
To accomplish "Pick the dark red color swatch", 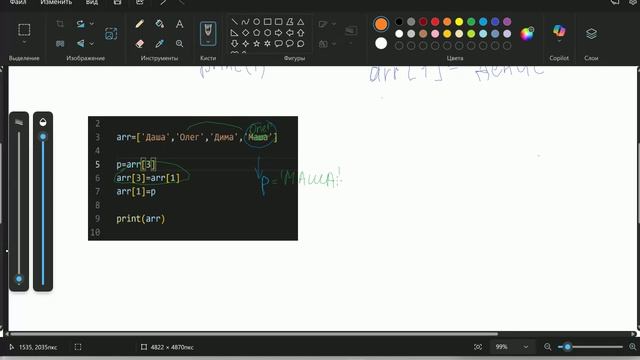I will click(x=423, y=22).
